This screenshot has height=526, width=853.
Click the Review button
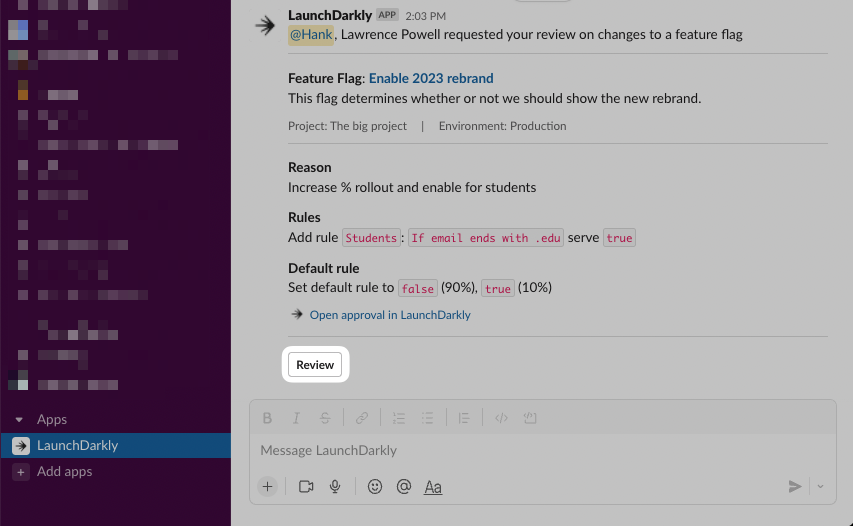coord(315,365)
